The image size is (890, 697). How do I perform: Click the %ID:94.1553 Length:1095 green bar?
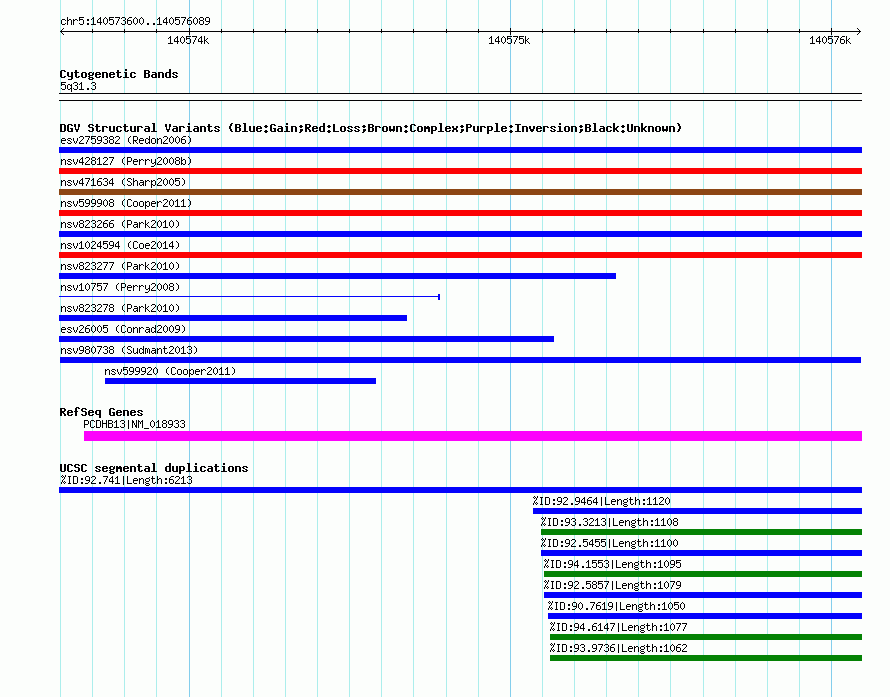click(x=703, y=574)
